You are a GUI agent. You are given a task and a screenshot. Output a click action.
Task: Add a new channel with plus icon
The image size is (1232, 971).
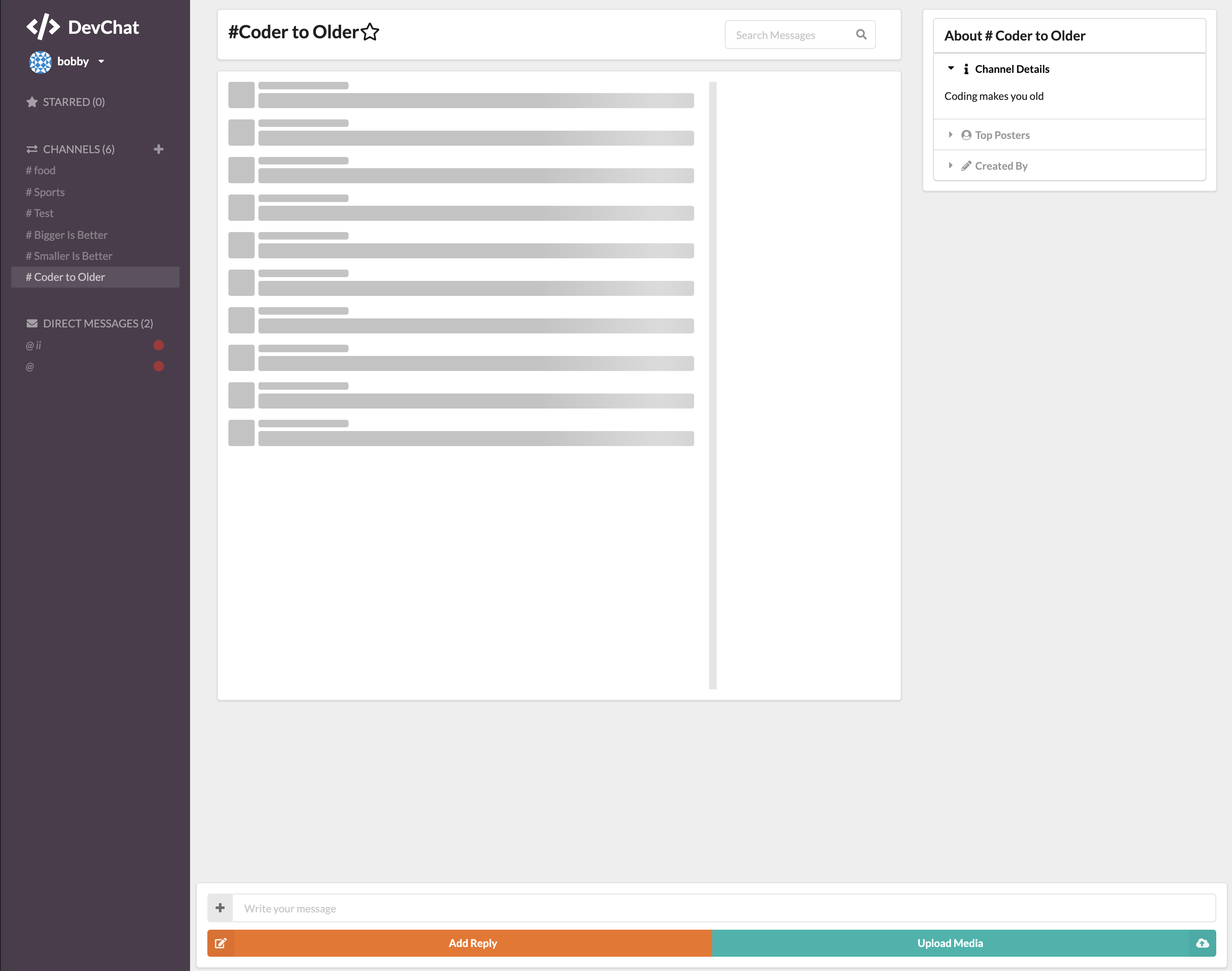pos(159,149)
